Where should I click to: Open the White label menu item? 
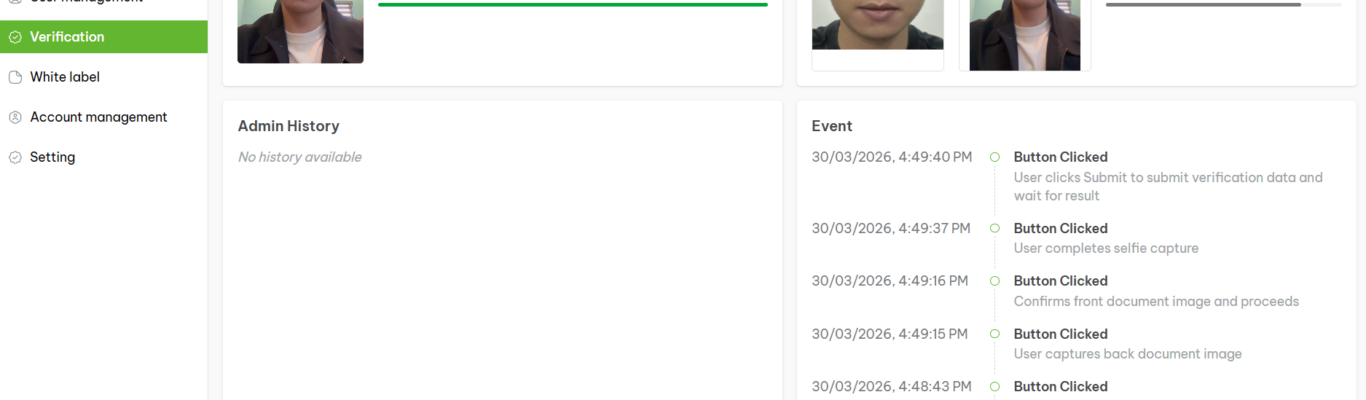click(104, 77)
